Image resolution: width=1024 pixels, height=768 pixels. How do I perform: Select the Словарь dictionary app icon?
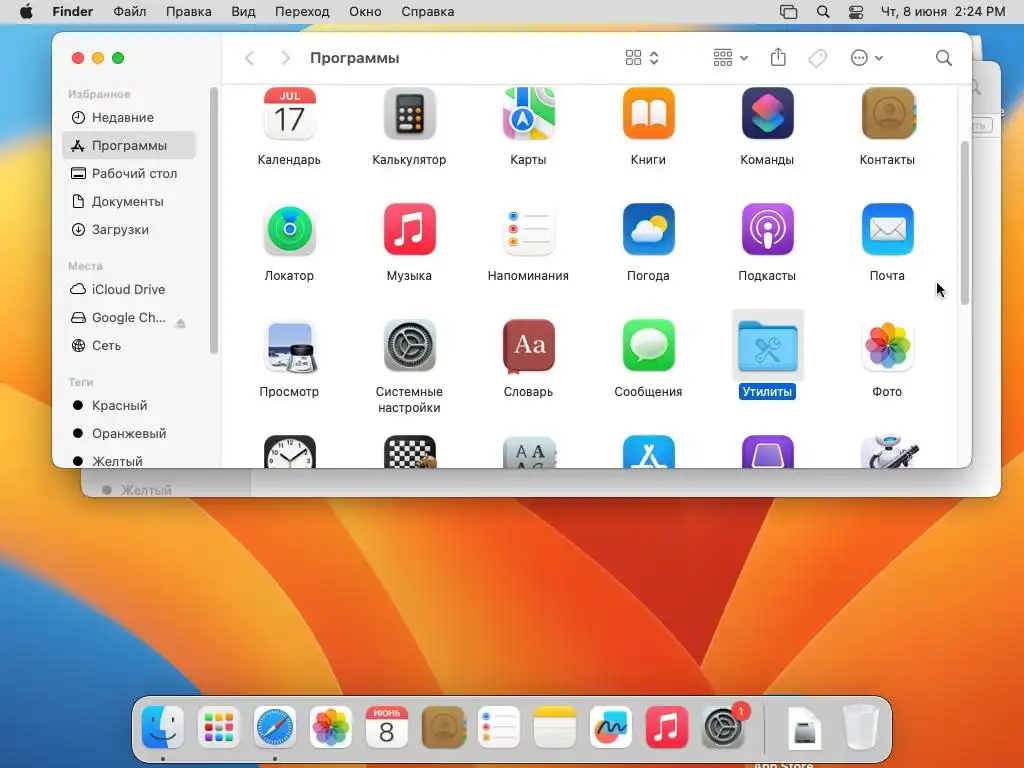(x=528, y=346)
